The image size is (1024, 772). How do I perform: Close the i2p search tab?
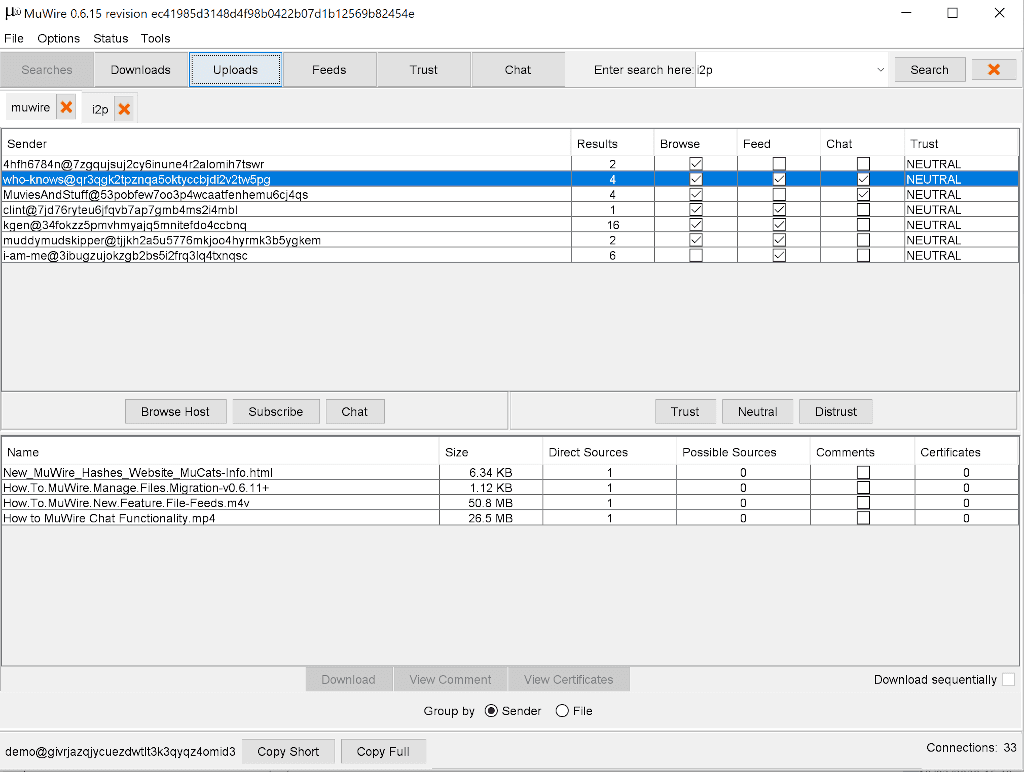tap(124, 109)
